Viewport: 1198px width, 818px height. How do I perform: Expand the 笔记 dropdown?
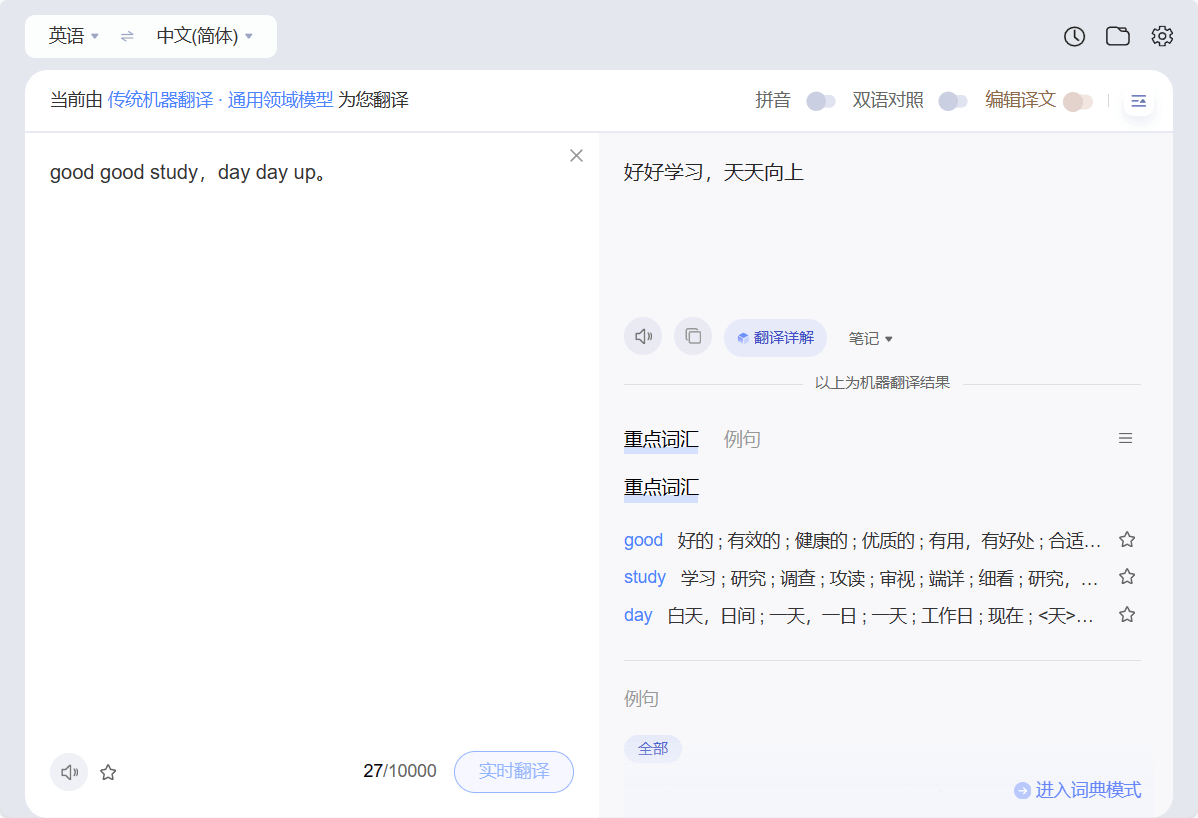(870, 339)
